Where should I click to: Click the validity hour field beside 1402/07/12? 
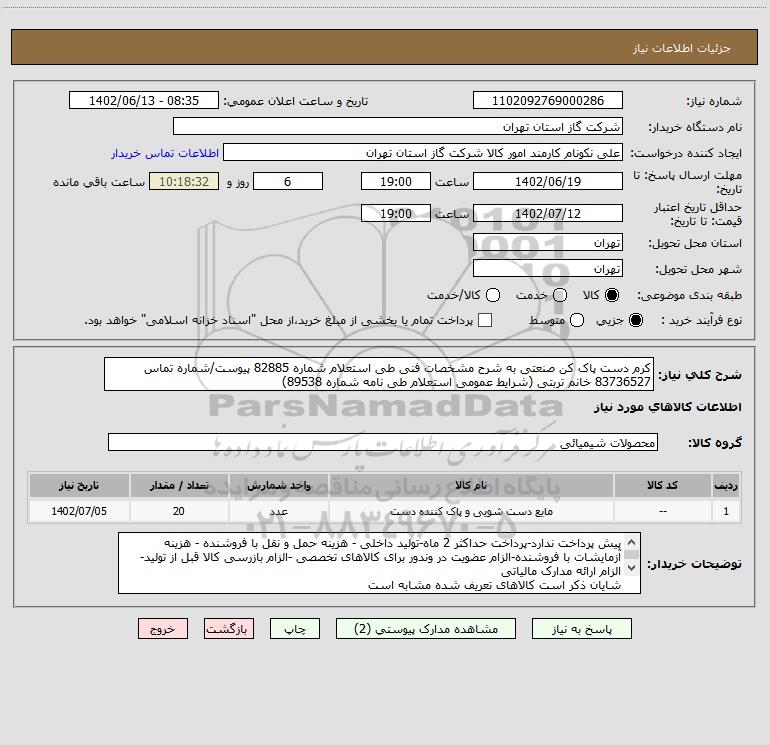[x=396, y=213]
